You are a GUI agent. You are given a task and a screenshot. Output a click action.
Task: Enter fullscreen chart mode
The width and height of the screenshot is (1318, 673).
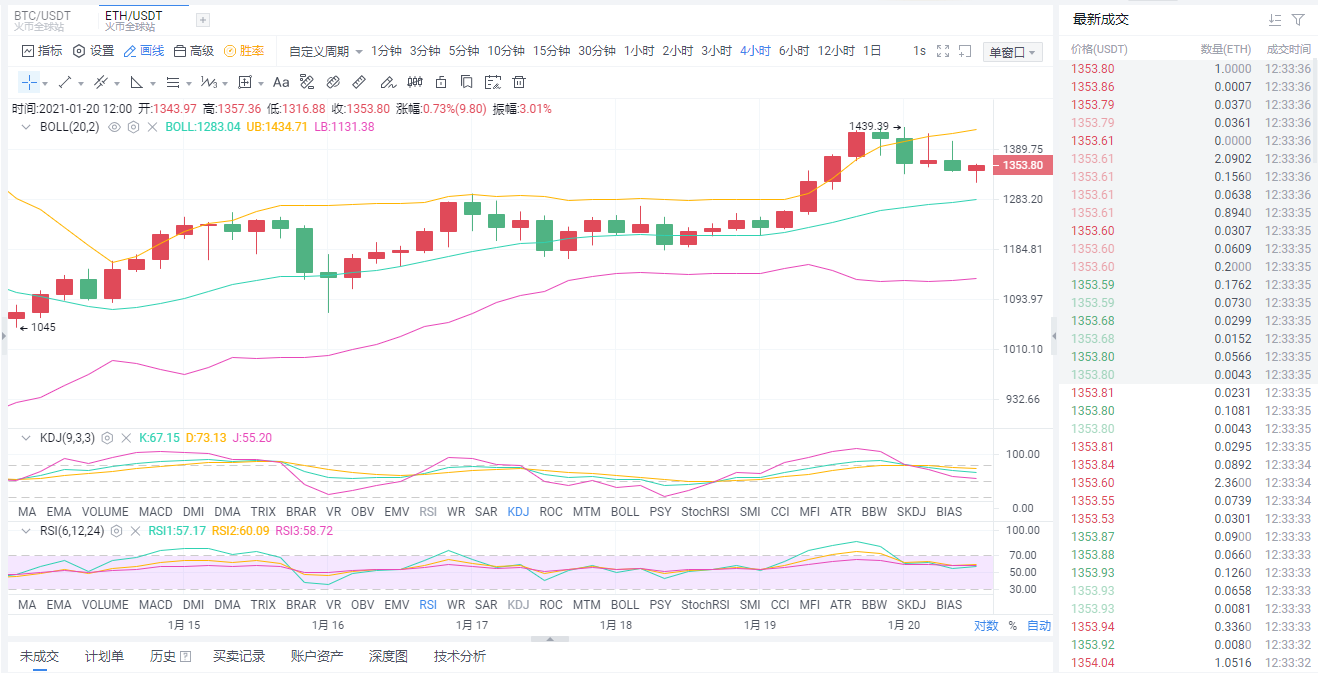pos(941,50)
